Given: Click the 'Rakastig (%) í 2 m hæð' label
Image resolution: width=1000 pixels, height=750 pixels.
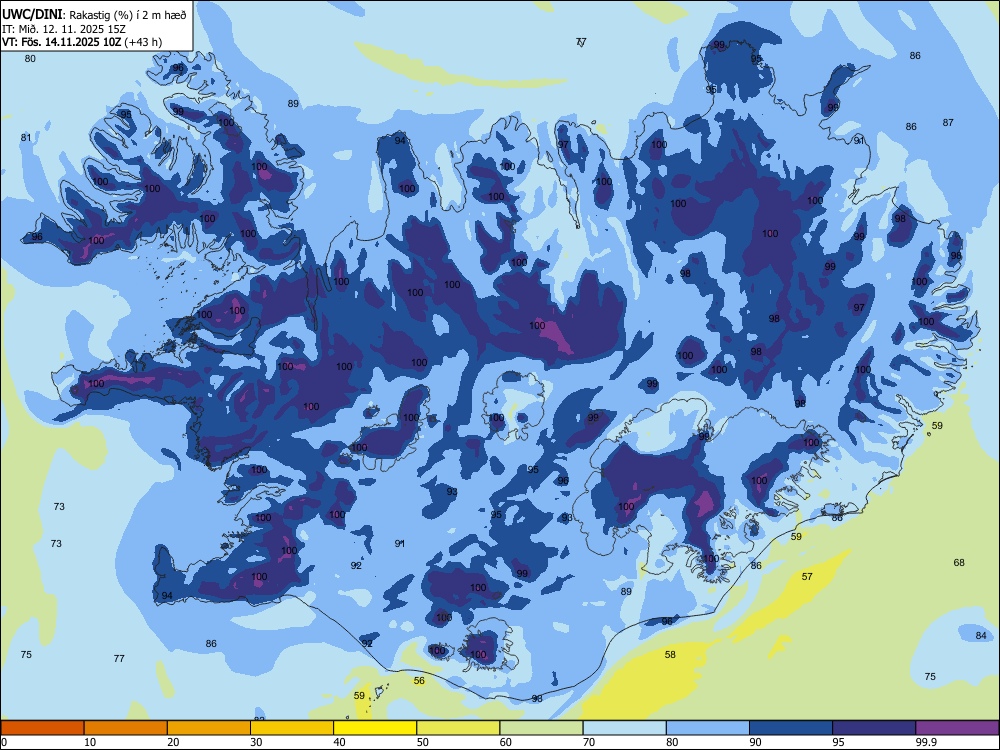Looking at the screenshot, I should [128, 15].
